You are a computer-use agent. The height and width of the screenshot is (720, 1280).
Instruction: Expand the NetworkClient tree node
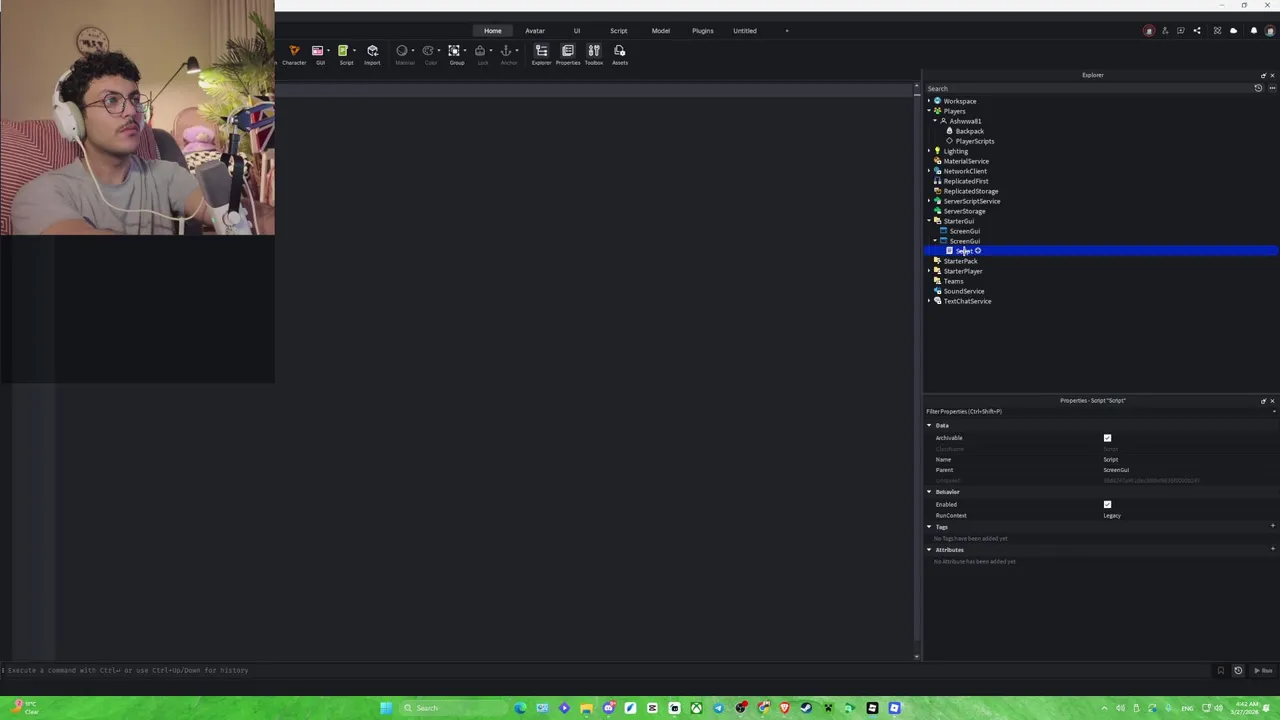click(929, 171)
